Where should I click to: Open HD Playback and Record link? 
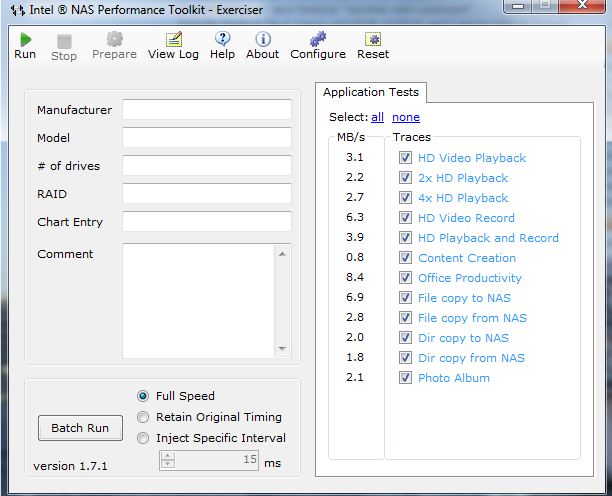pos(488,238)
